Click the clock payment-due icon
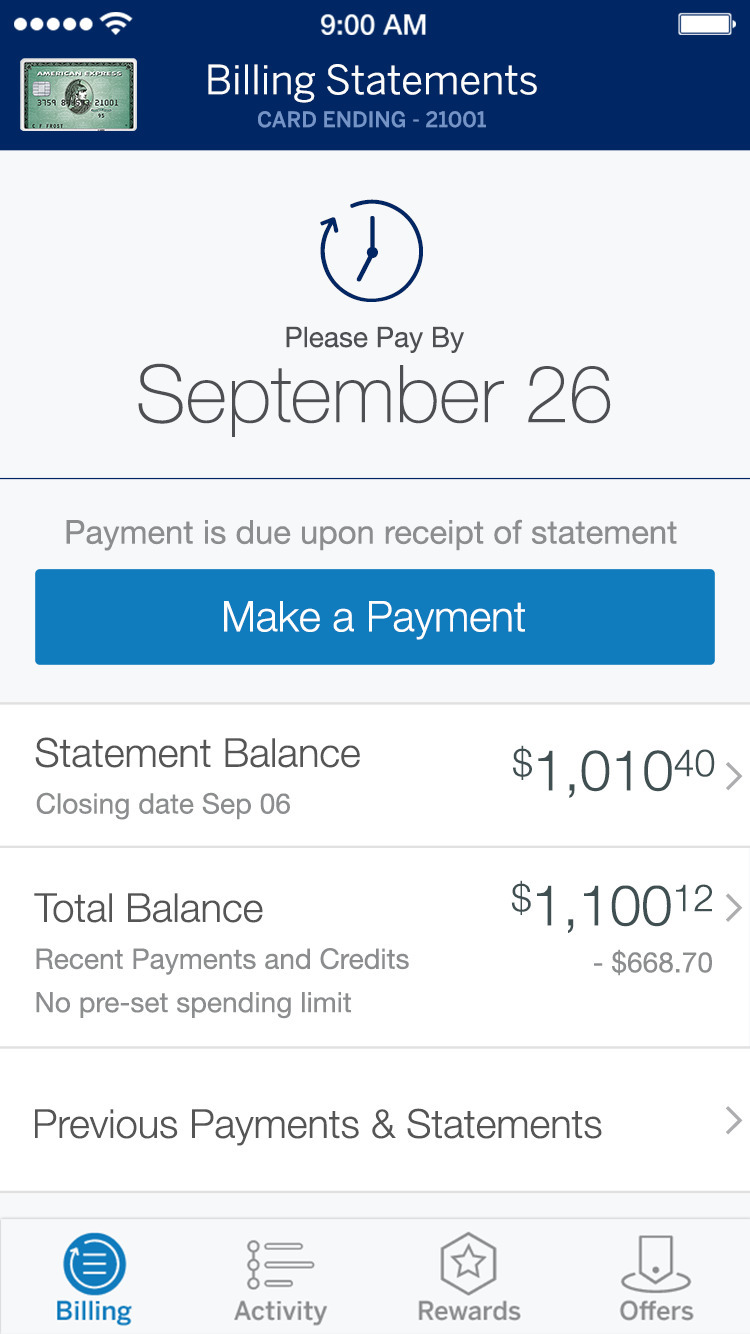The image size is (750, 1334). (x=371, y=251)
